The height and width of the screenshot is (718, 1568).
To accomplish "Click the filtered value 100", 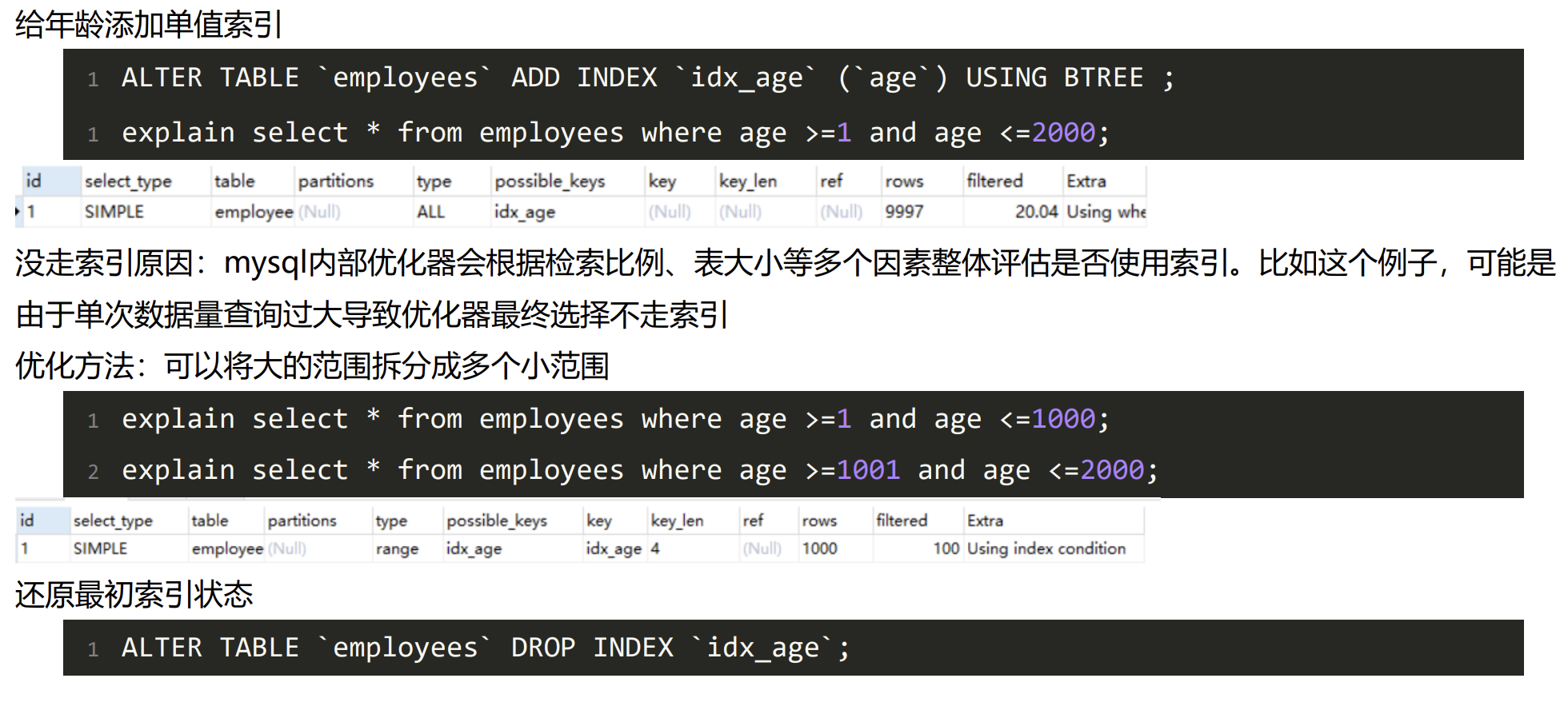I will coord(946,548).
